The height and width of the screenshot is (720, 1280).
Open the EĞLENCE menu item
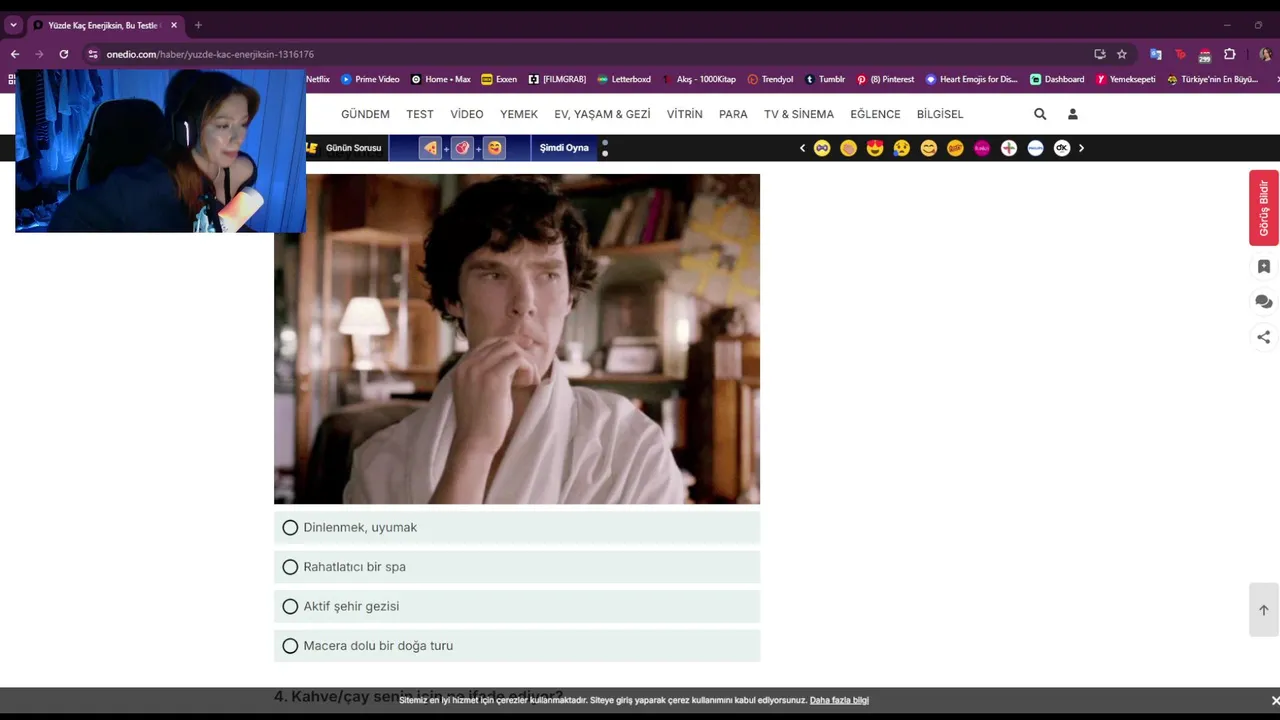click(x=875, y=114)
